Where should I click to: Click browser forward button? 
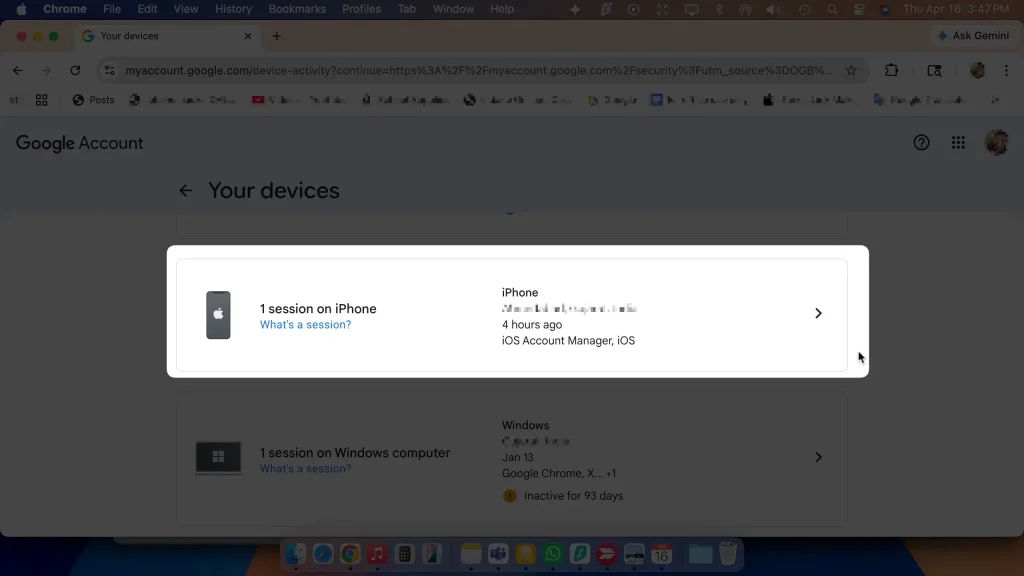point(46,71)
